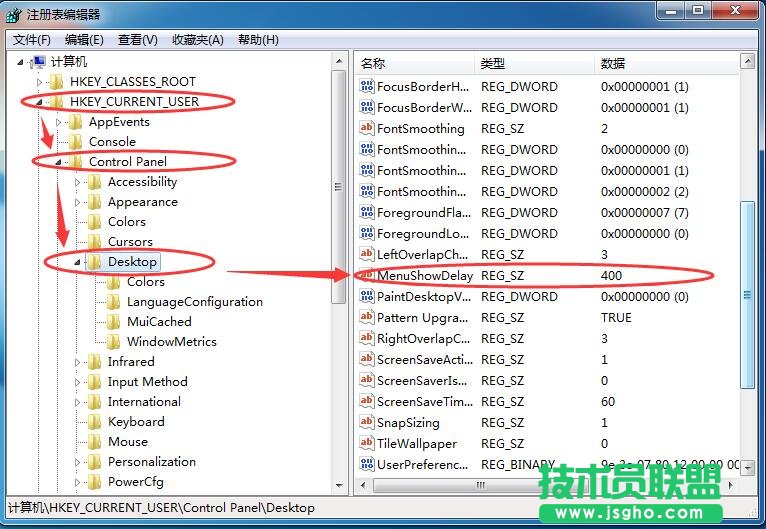
Task: Expand the HKEY_CLASSES_ROOT key
Action: 40,82
